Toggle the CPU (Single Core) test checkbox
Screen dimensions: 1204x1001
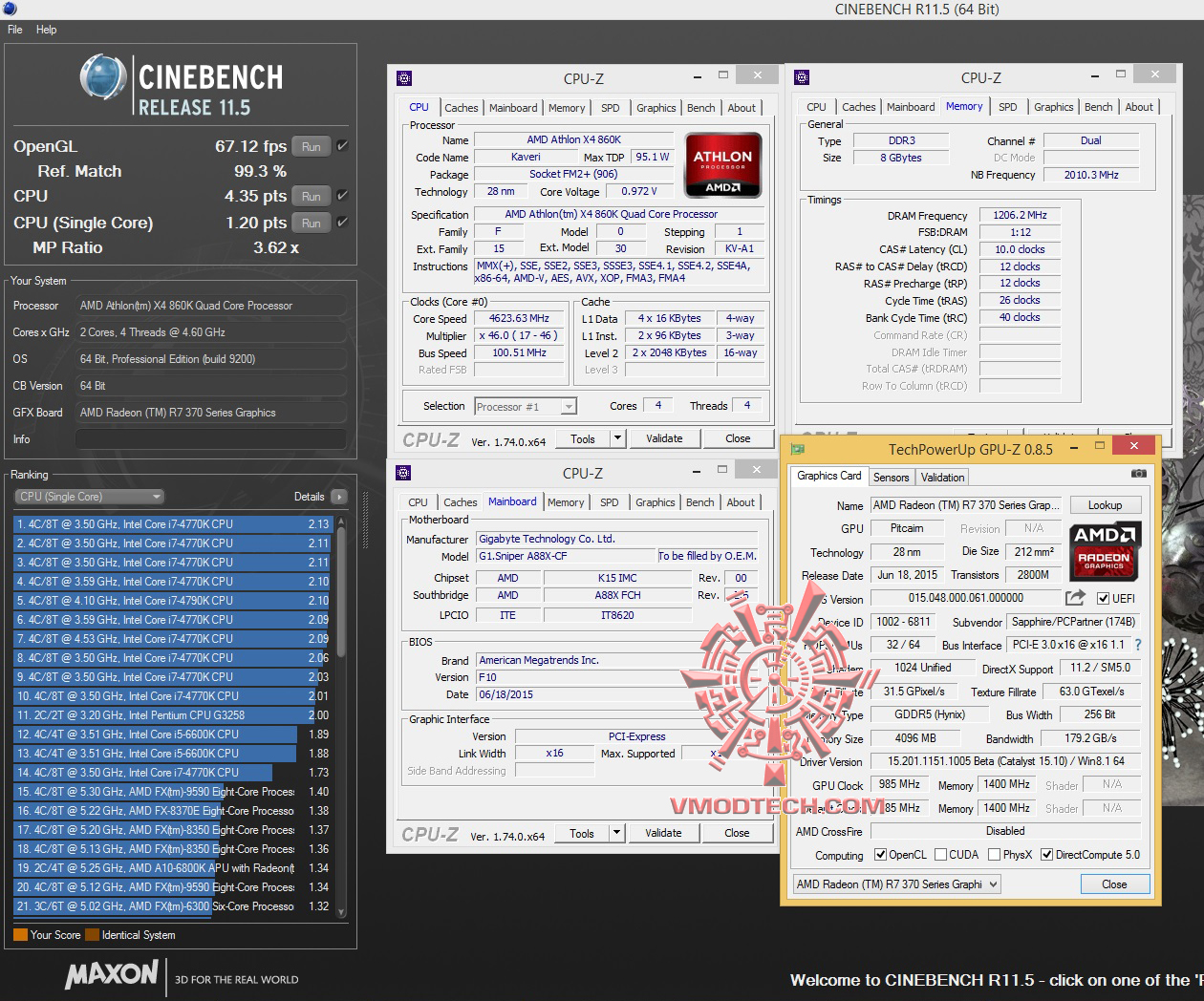tap(342, 223)
